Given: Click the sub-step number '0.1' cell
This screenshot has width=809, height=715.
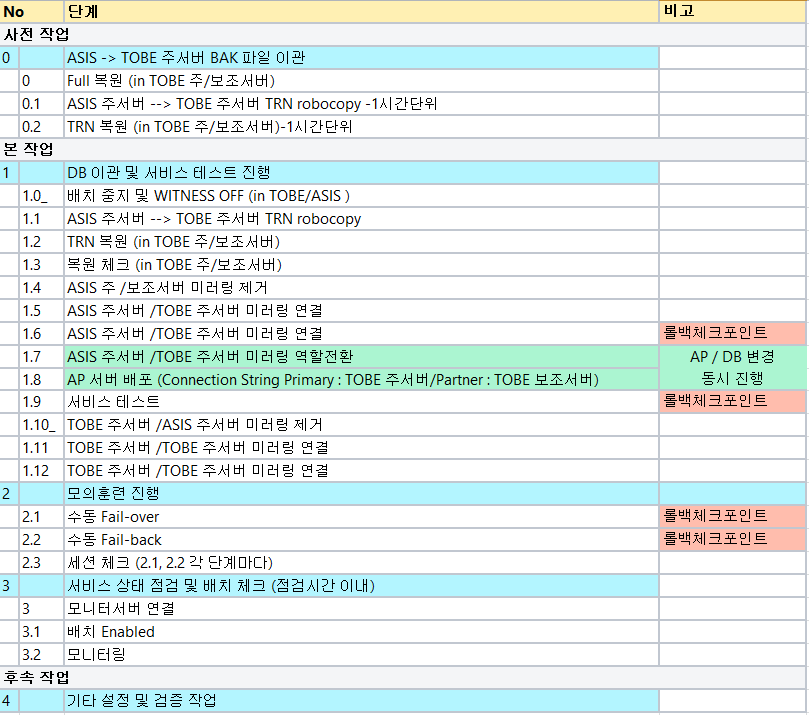Looking at the screenshot, I should (41, 104).
